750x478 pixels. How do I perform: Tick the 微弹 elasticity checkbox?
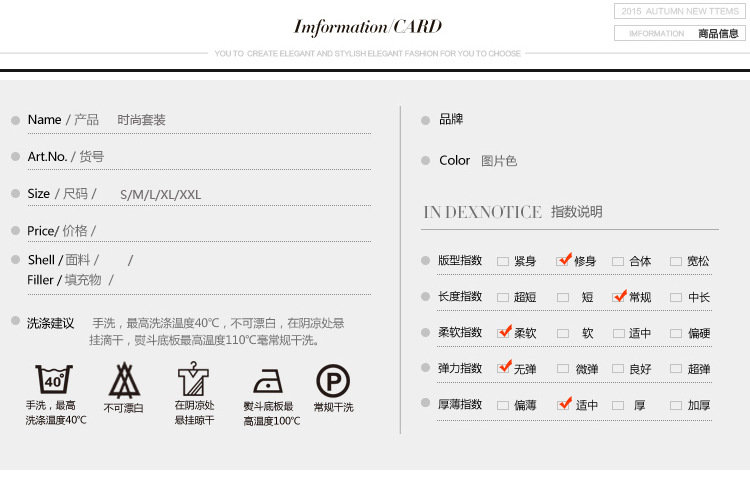pyautogui.click(x=563, y=369)
